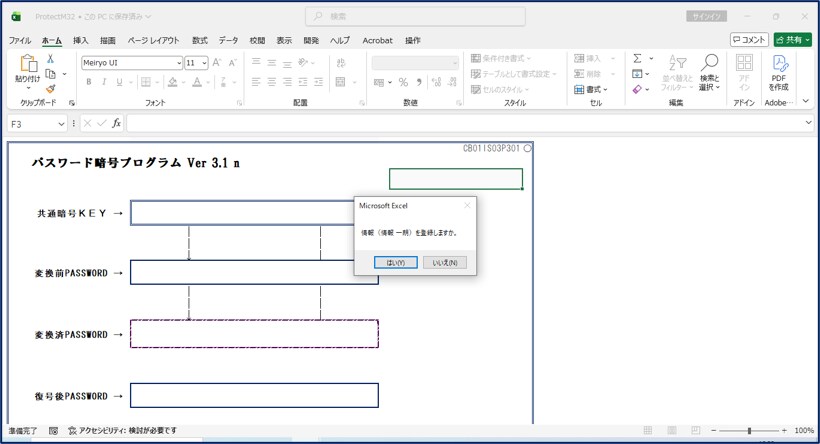The width and height of the screenshot is (820, 444).
Task: Open the Name Box dropdown showing F3
Action: 61,124
